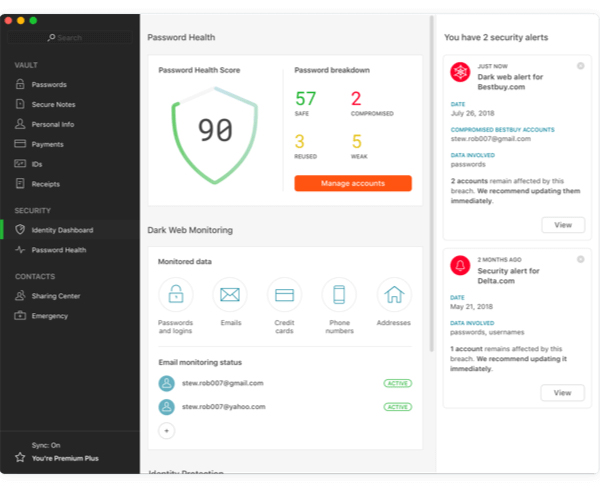Click ACTIVE badge for yahoo address

398,407
